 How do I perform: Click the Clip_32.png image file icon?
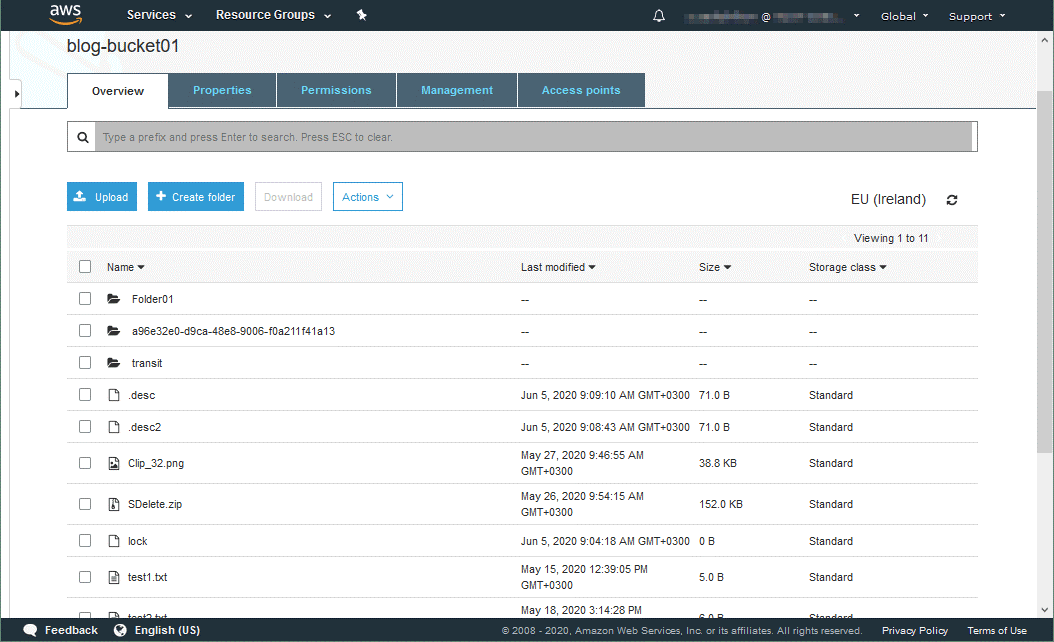click(x=114, y=463)
